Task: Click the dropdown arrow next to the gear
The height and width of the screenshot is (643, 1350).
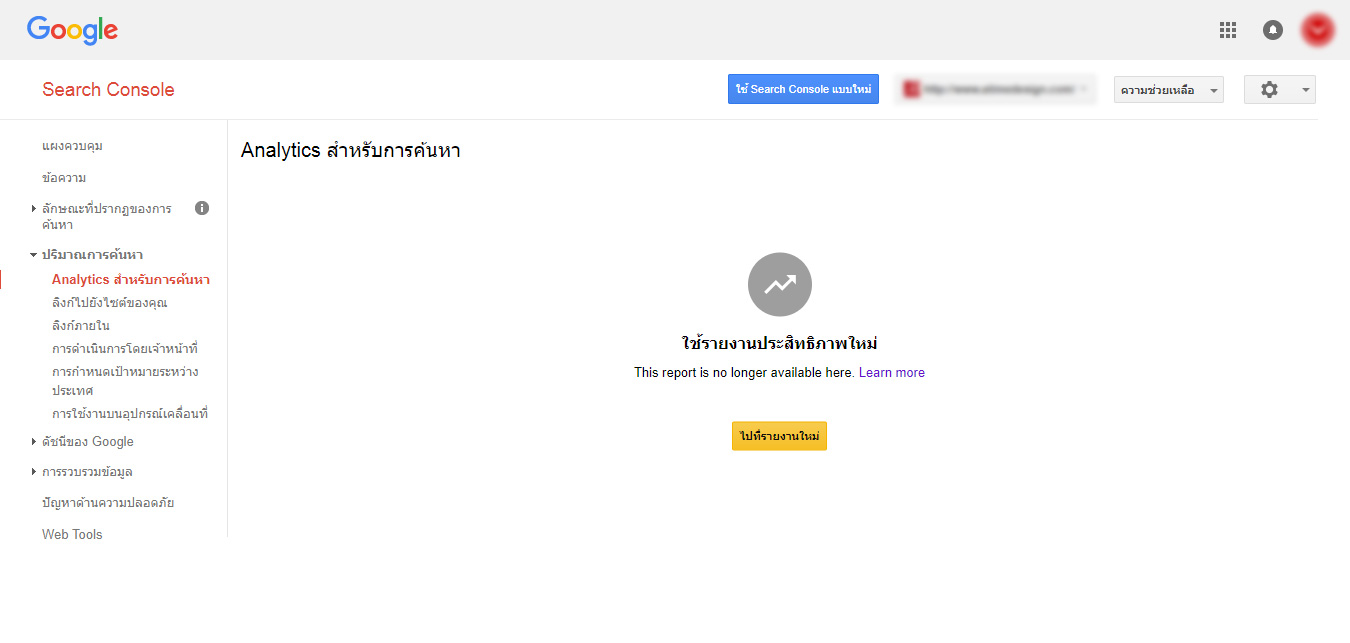Action: coord(1305,89)
